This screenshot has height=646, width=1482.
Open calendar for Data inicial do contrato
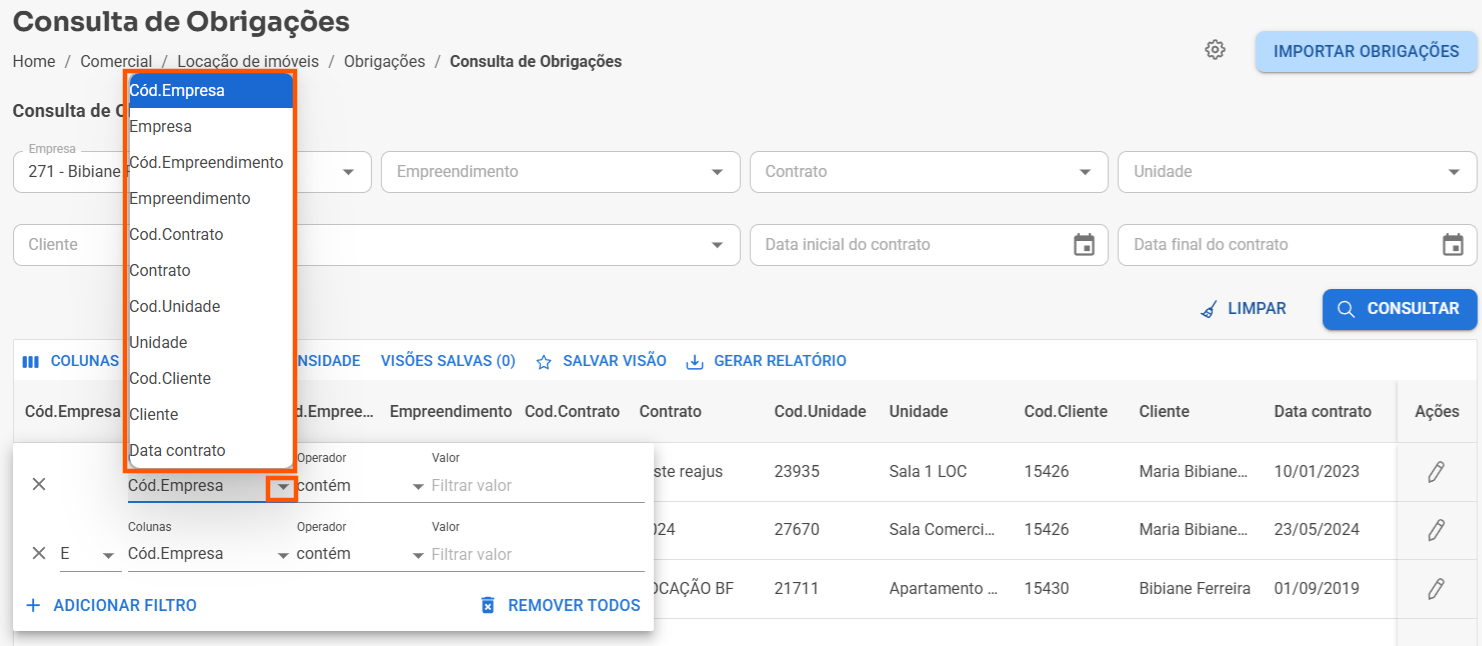point(1084,245)
